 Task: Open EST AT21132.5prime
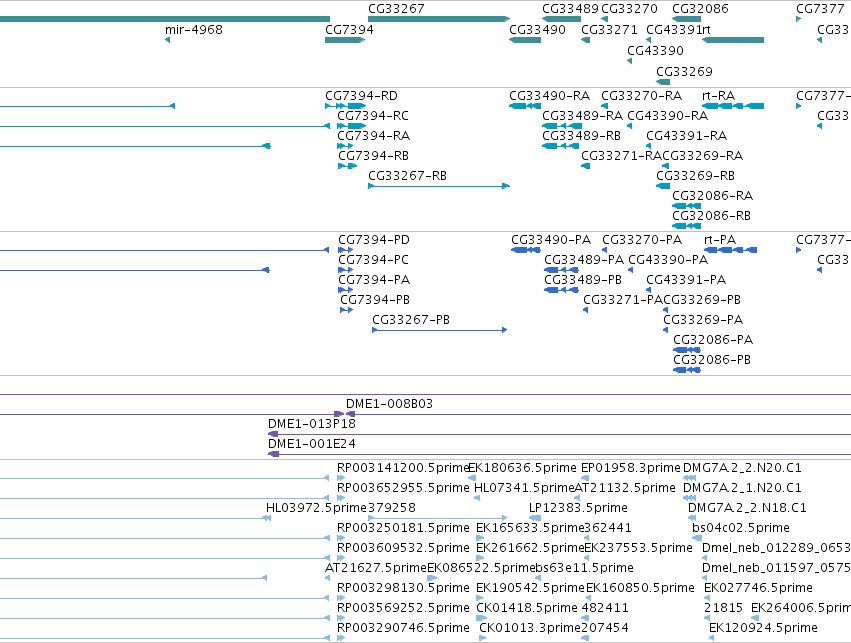tap(625, 488)
